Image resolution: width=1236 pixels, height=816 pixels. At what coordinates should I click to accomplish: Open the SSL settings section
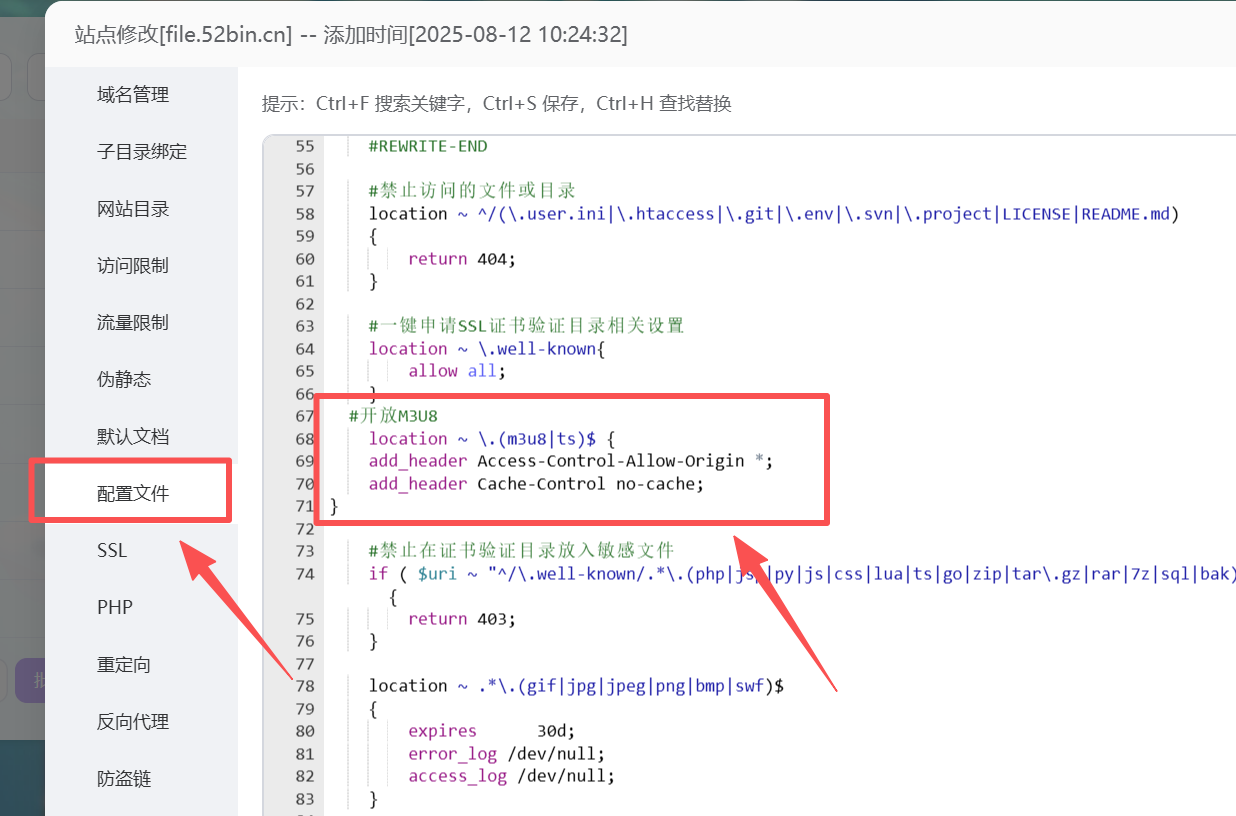pyautogui.click(x=112, y=551)
